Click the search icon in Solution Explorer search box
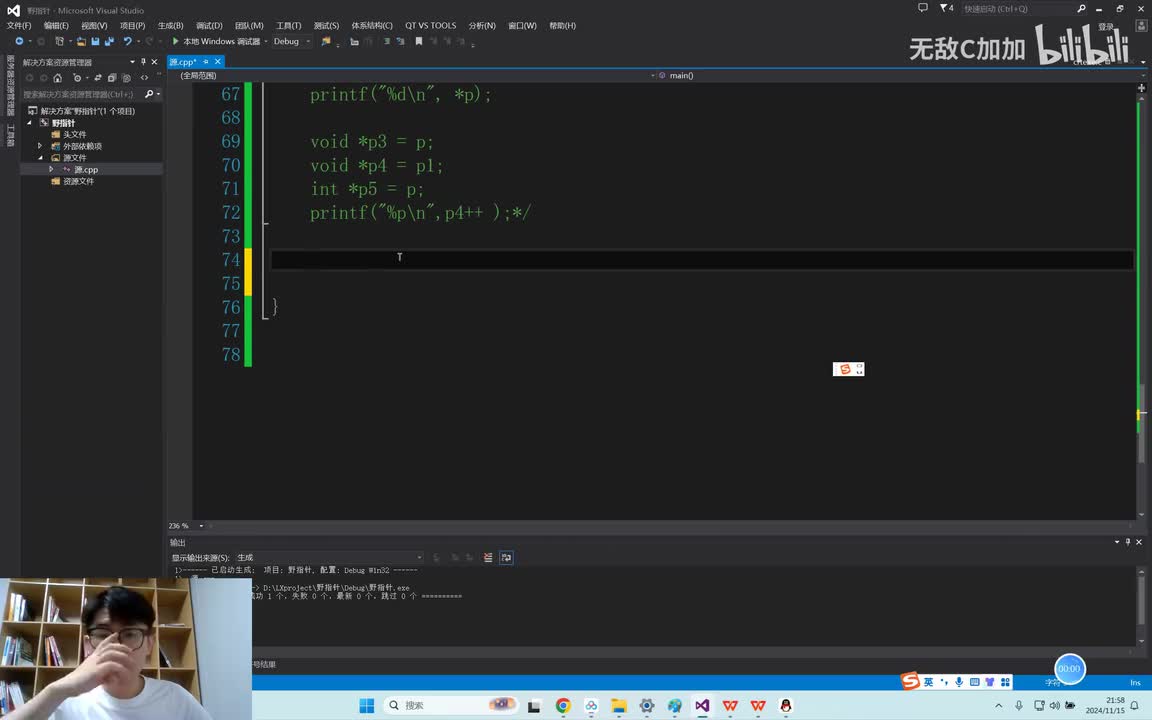Screen dimensions: 1152x720 coord(149,94)
